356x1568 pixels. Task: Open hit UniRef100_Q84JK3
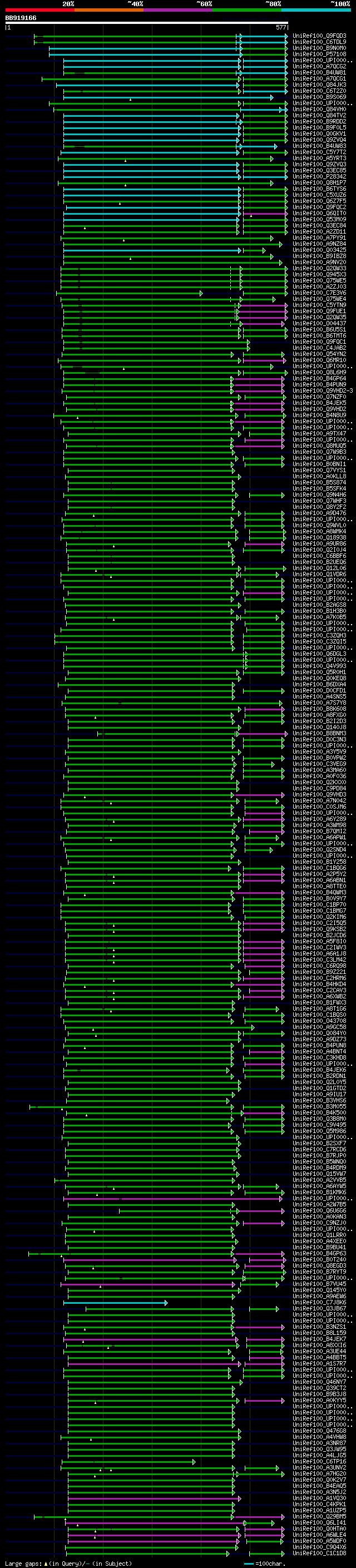point(319,85)
